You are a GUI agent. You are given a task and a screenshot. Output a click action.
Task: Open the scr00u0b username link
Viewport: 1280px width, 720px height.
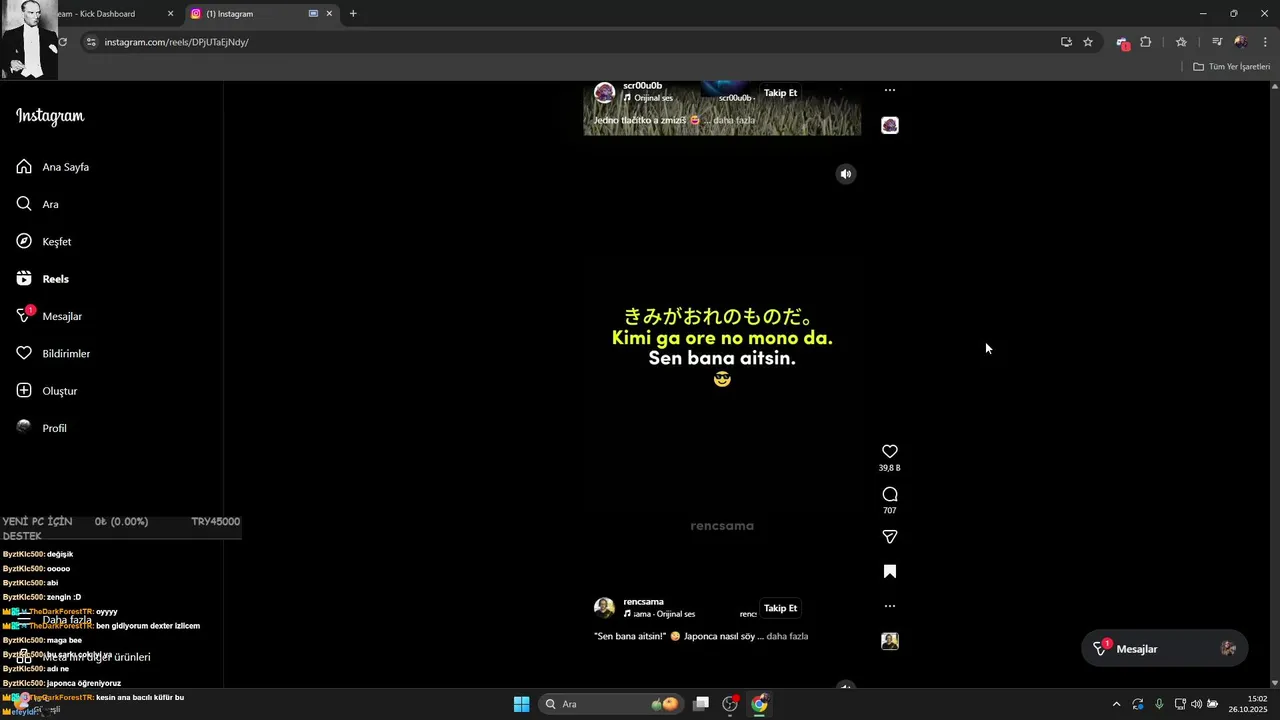point(642,86)
